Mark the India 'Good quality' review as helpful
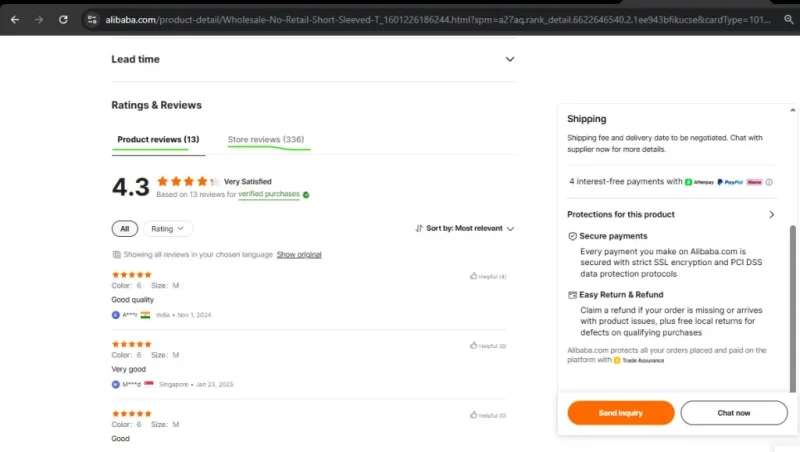 [488, 276]
